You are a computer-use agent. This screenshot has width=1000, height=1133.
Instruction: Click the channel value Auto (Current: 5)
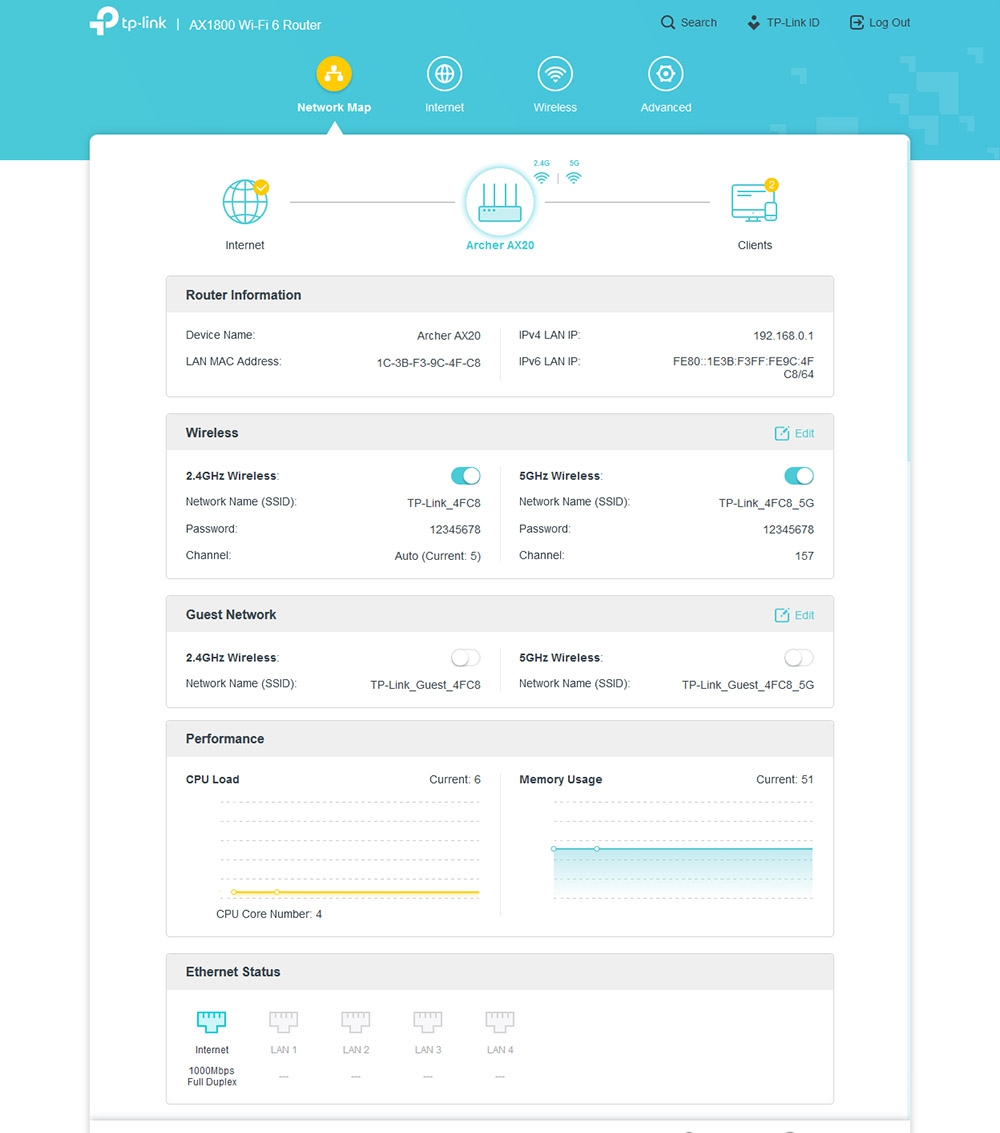pyautogui.click(x=438, y=556)
